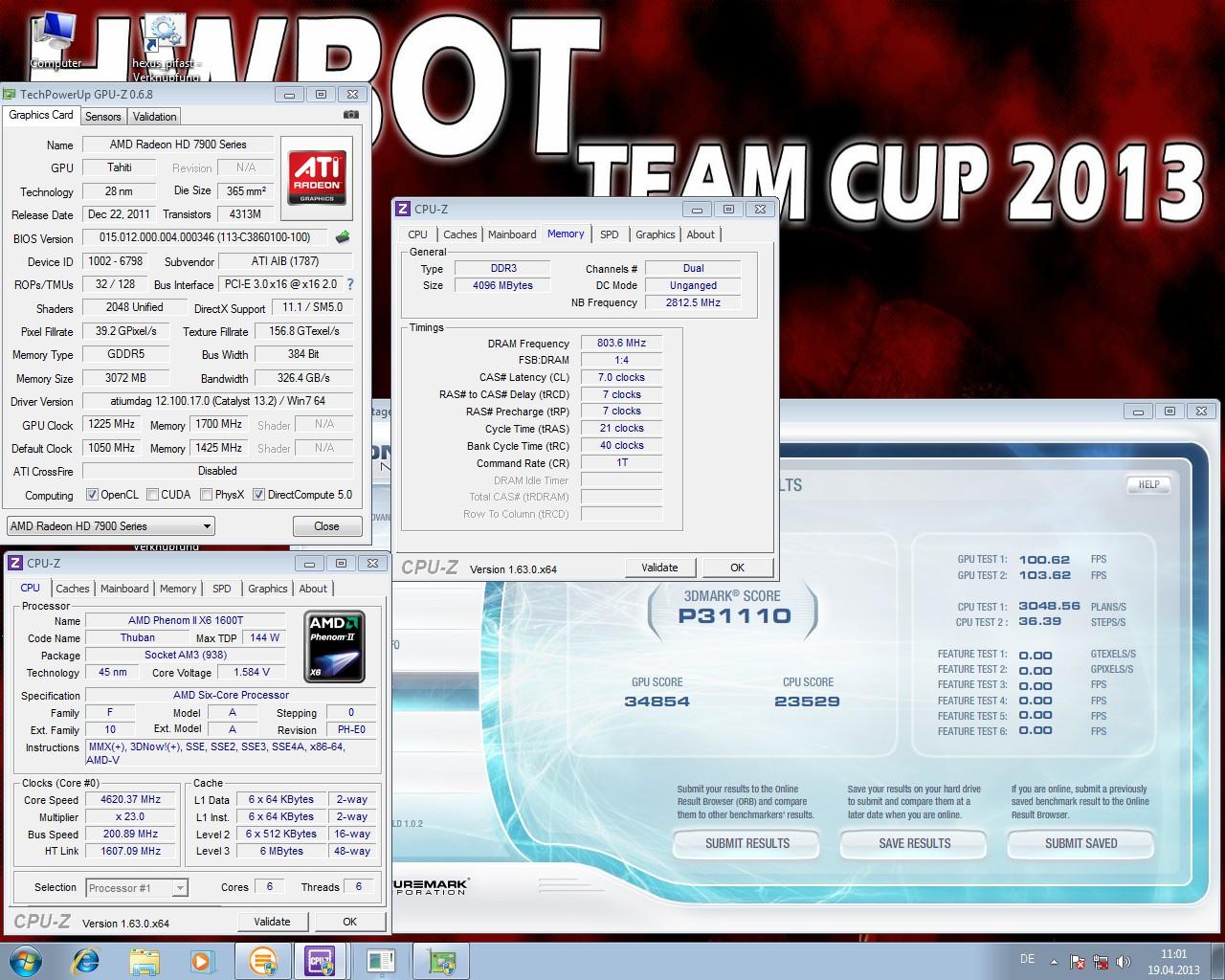The image size is (1225, 980).
Task: Click the Action Center flag tray icon
Action: tap(1078, 962)
